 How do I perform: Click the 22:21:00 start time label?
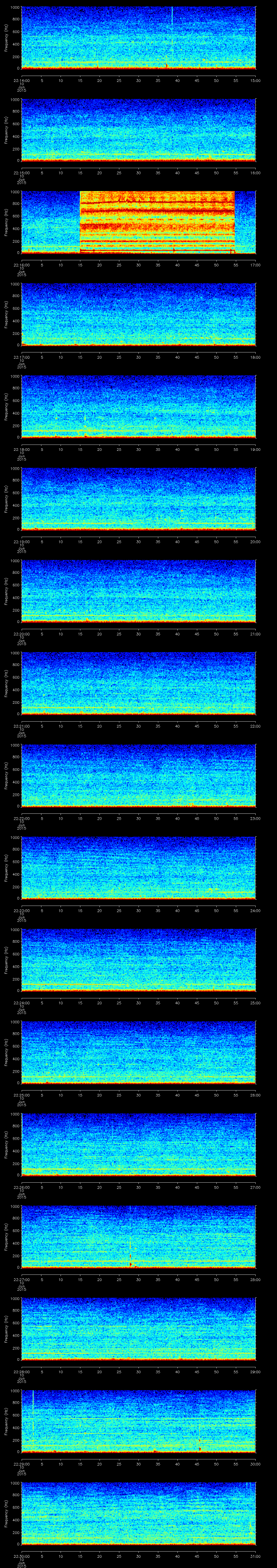21,726
